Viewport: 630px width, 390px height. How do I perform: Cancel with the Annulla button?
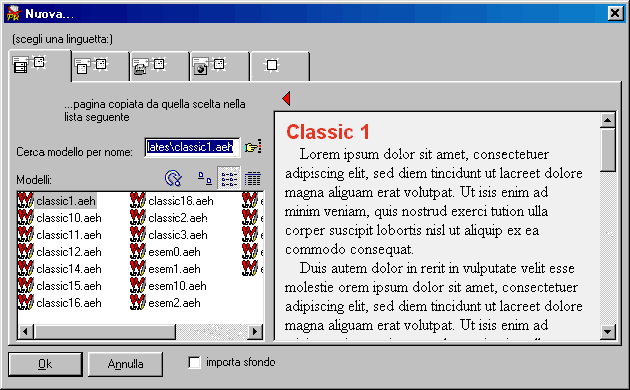[x=125, y=364]
